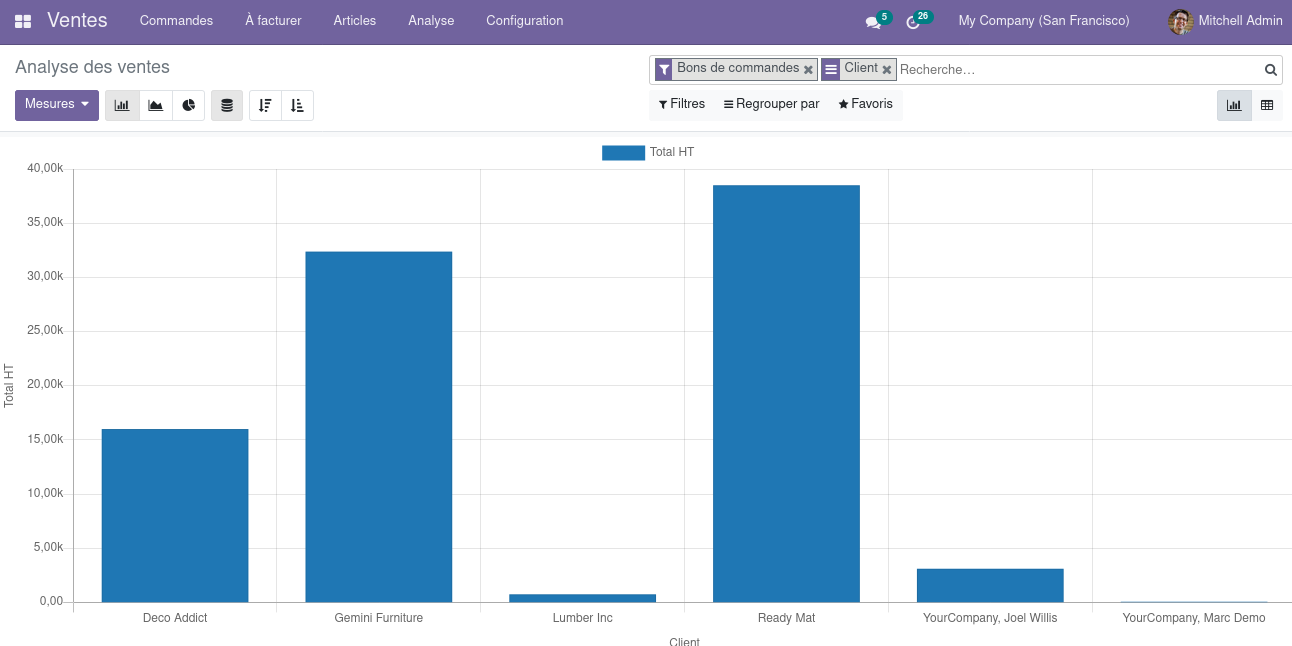1292x646 pixels.
Task: Open the Filtres dropdown
Action: pyautogui.click(x=682, y=104)
